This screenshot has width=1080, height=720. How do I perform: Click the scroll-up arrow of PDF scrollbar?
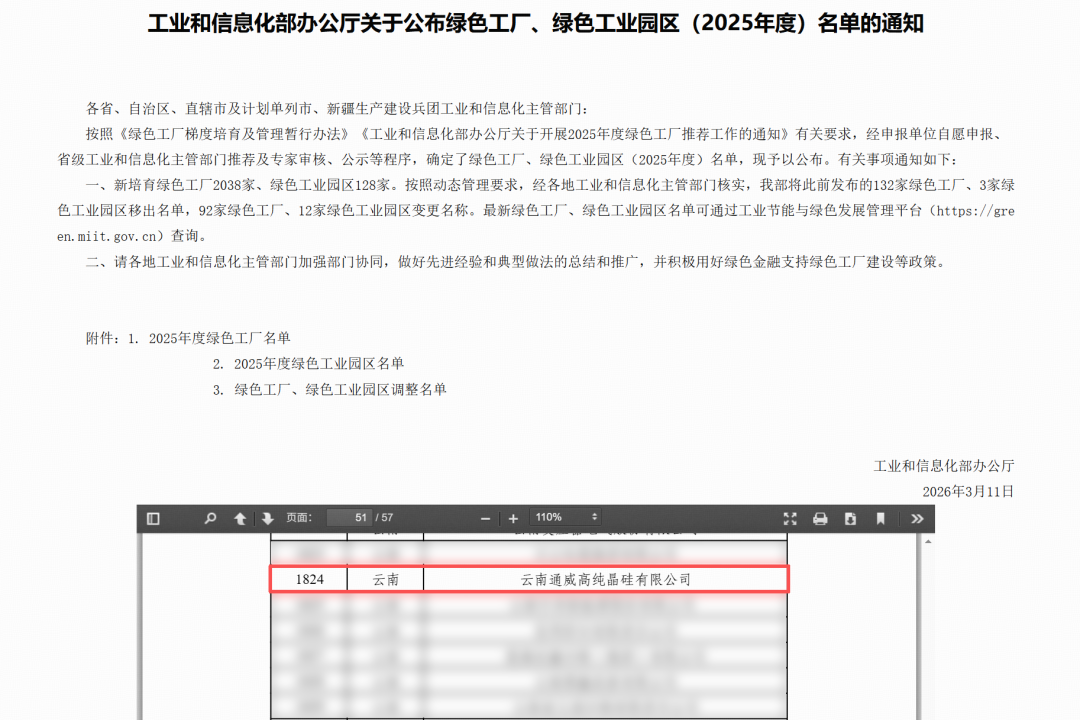point(928,542)
